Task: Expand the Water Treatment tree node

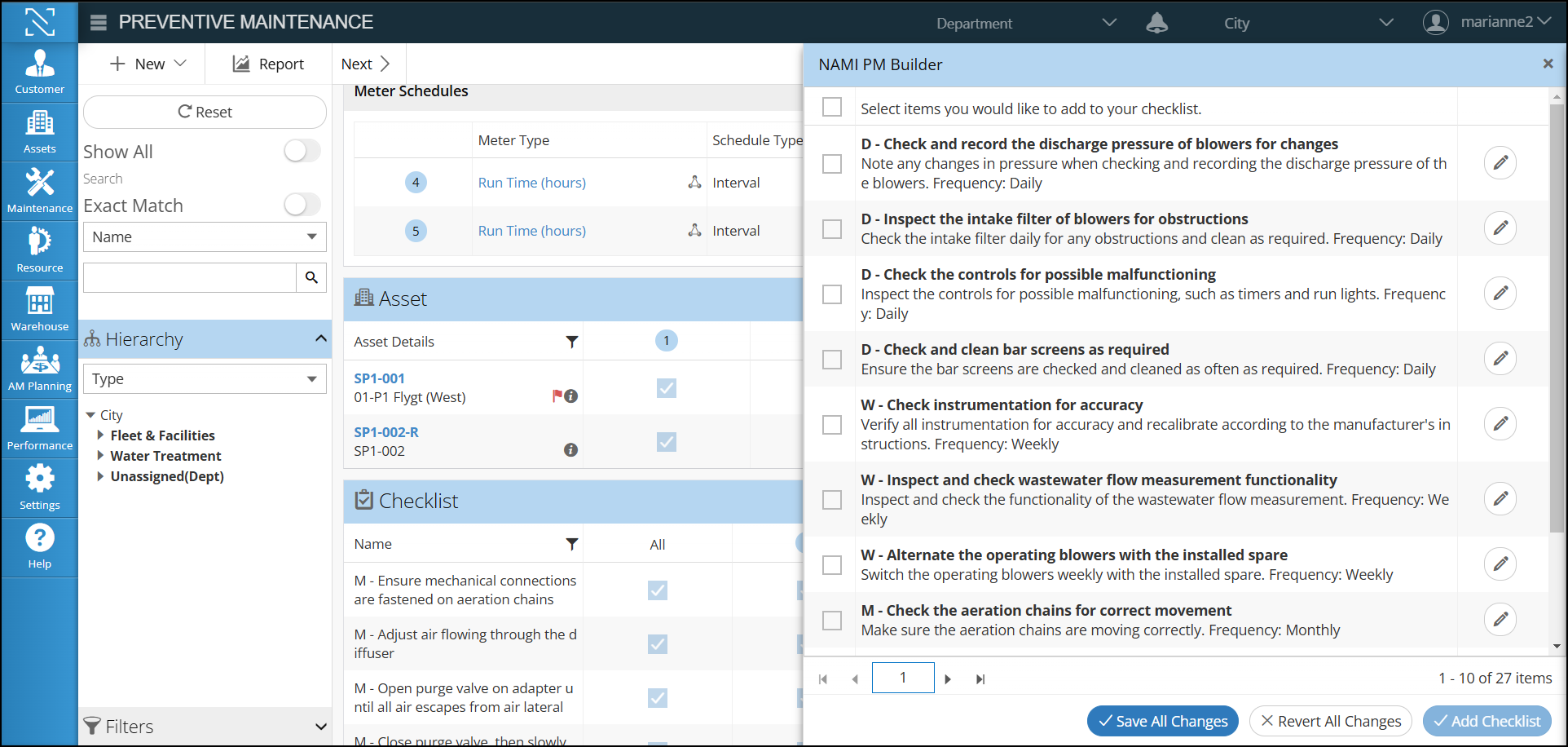Action: pos(100,456)
